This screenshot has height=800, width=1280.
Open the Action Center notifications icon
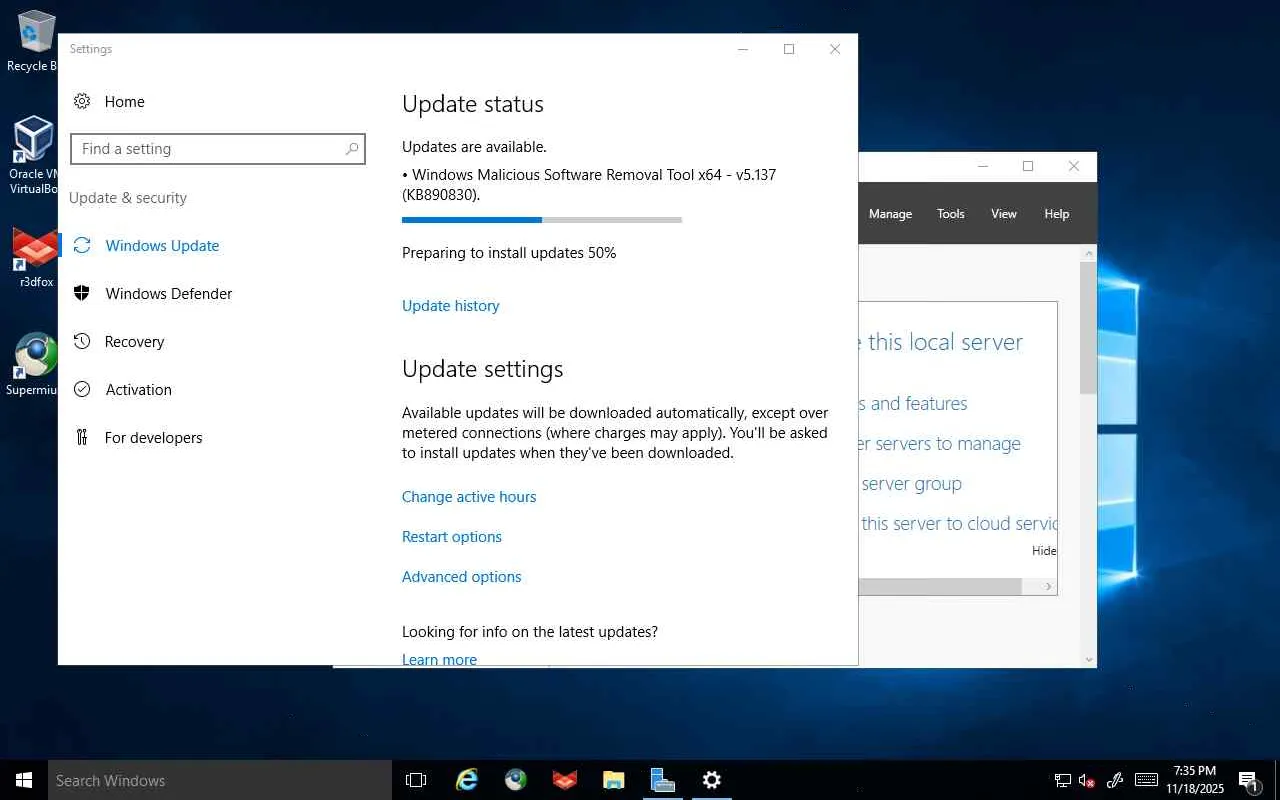[x=1248, y=781]
